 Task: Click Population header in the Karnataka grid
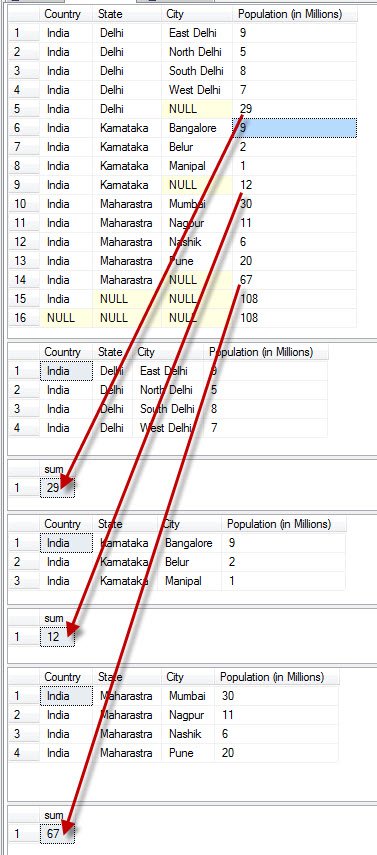284,524
